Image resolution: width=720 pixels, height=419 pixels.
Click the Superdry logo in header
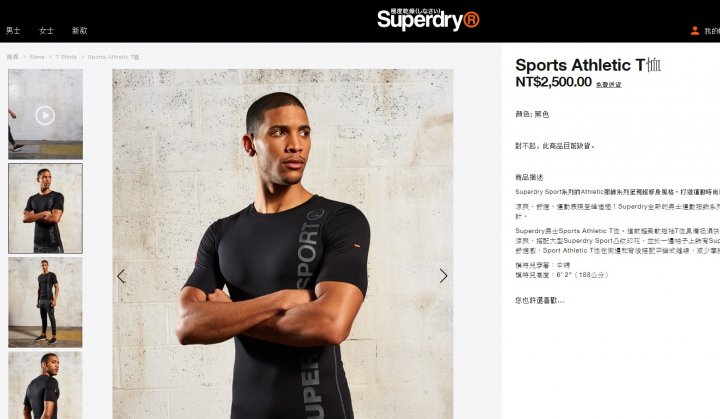click(x=428, y=19)
